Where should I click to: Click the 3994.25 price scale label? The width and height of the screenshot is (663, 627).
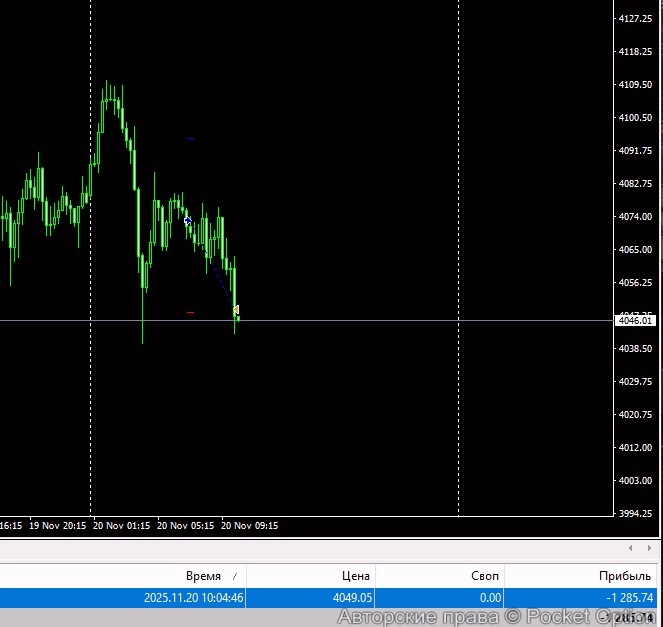click(x=635, y=513)
